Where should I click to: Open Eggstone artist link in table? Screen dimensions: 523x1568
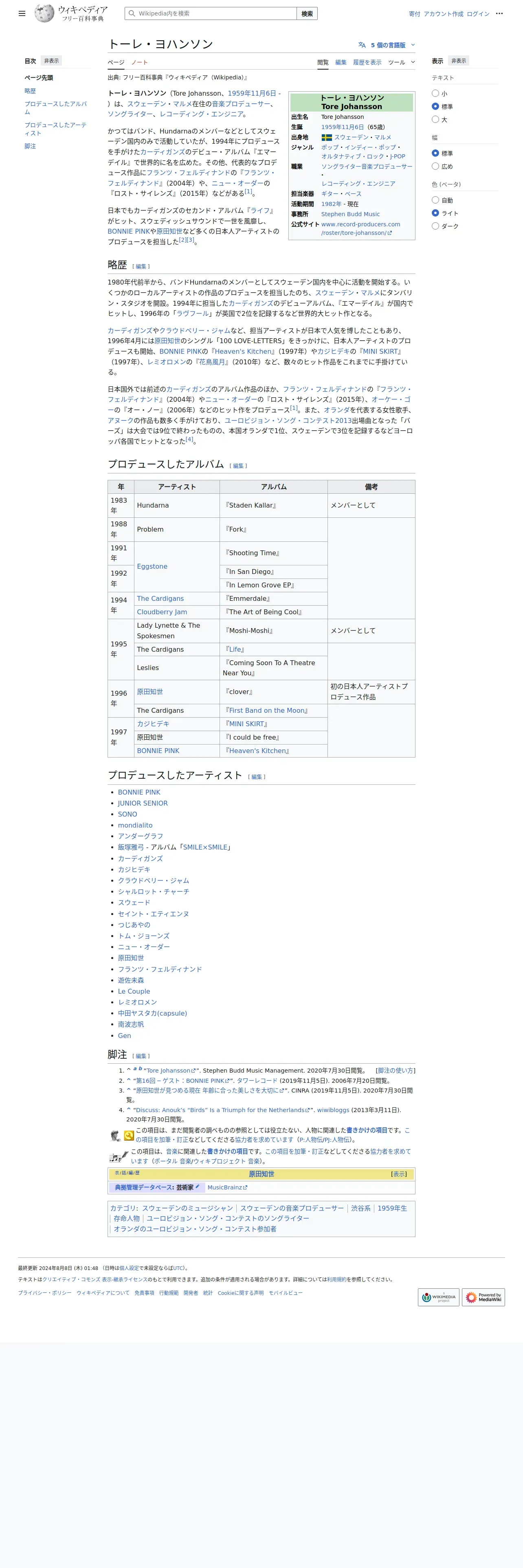point(152,566)
